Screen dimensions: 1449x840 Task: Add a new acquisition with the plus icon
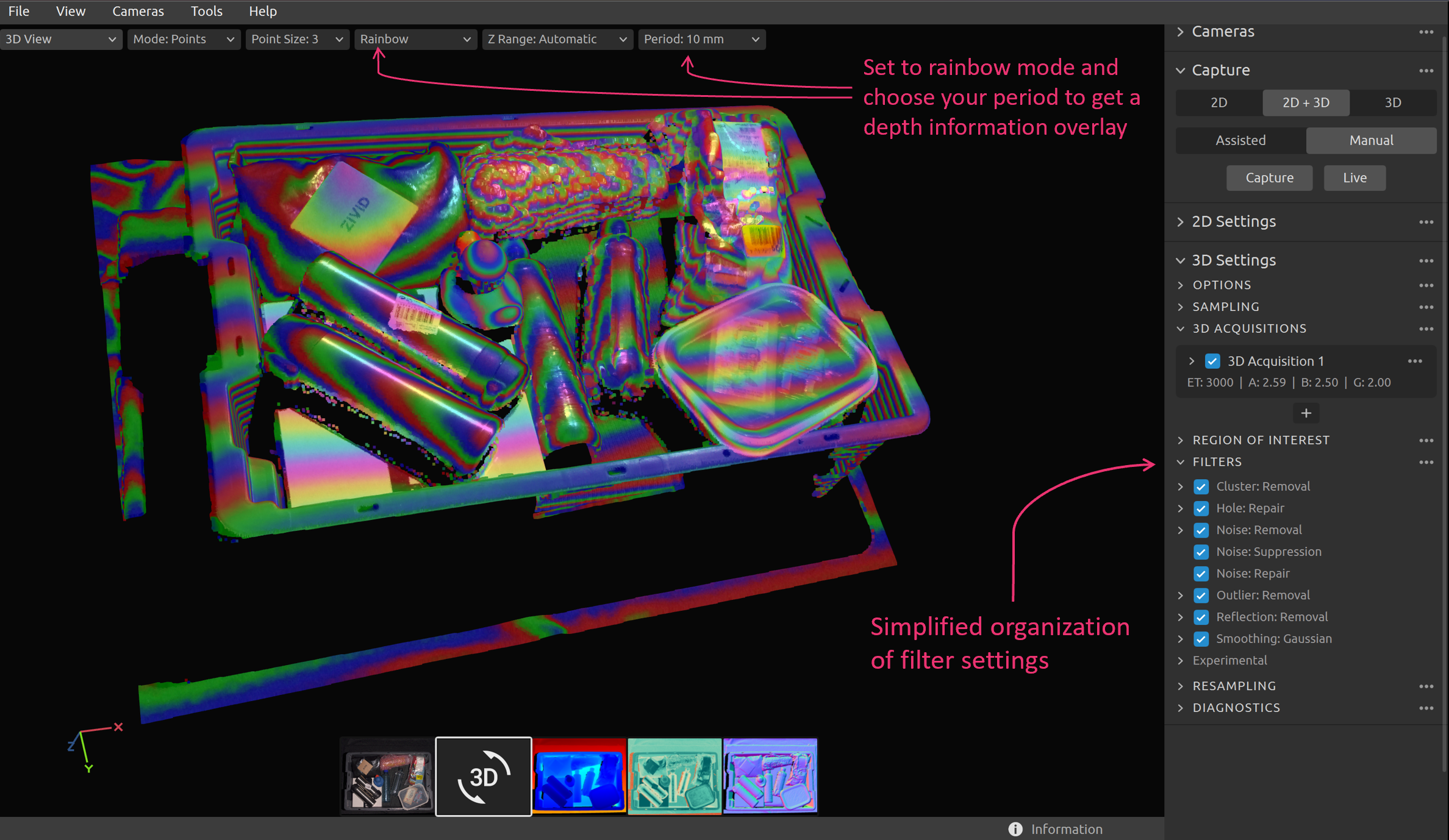[x=1306, y=413]
